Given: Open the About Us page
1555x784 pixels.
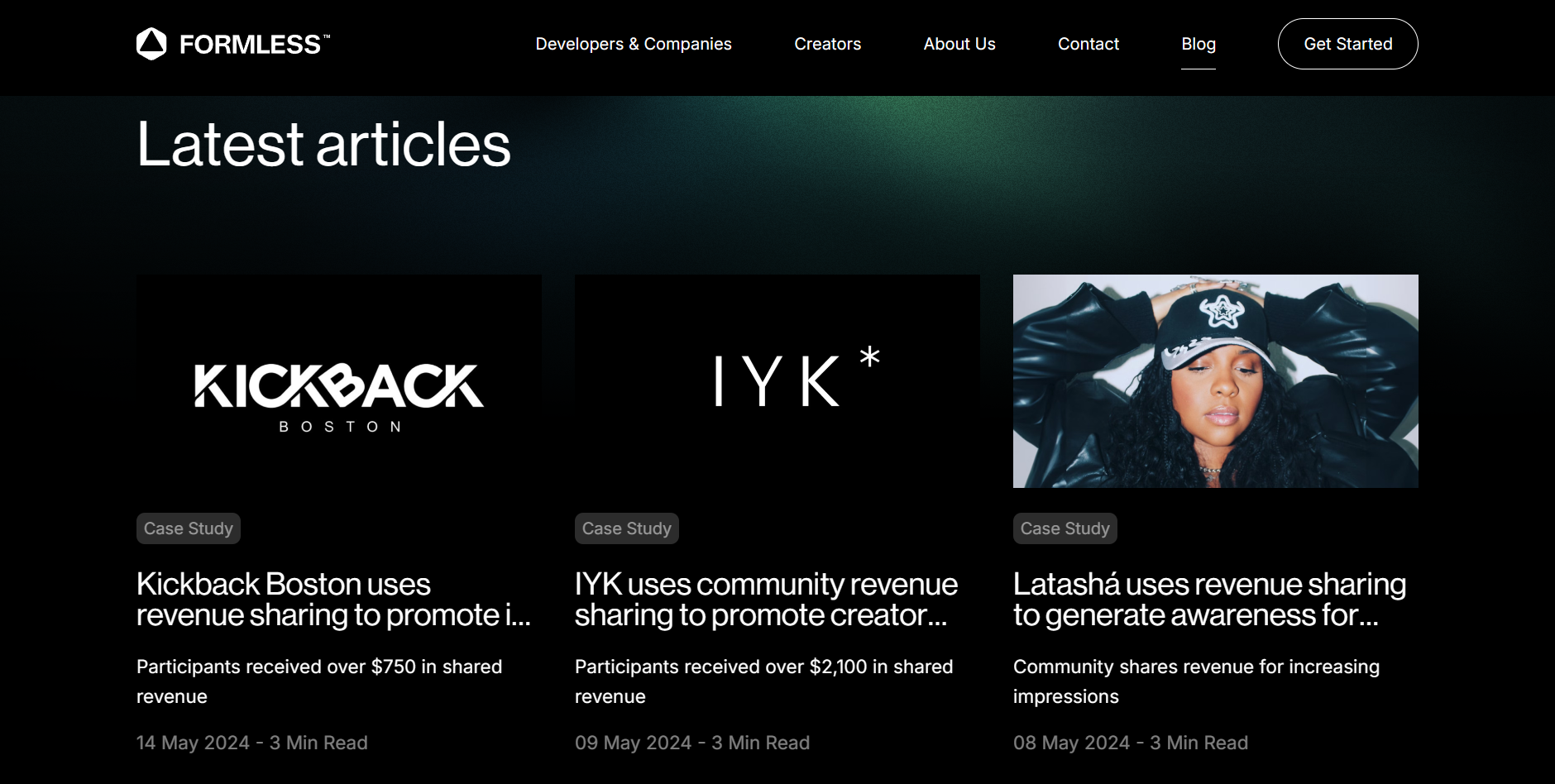Looking at the screenshot, I should pyautogui.click(x=959, y=44).
